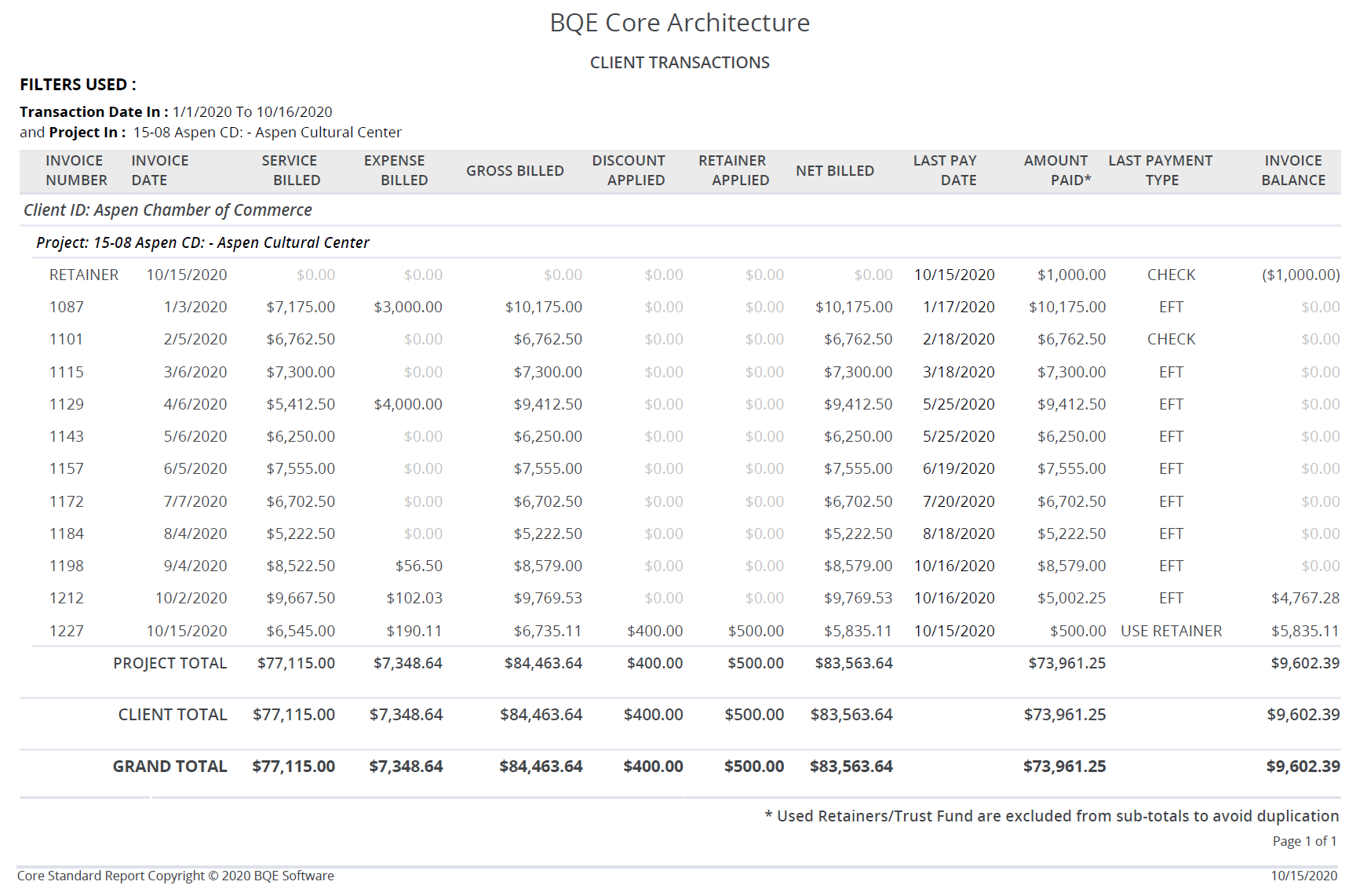Select Client ID: Aspen Chamber of Commerce row
1367x896 pixels.
(168, 210)
